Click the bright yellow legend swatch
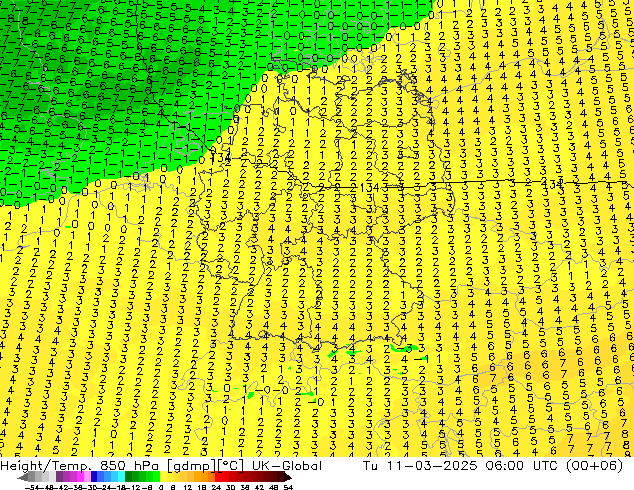This screenshot has height=490, width=634. [163, 477]
